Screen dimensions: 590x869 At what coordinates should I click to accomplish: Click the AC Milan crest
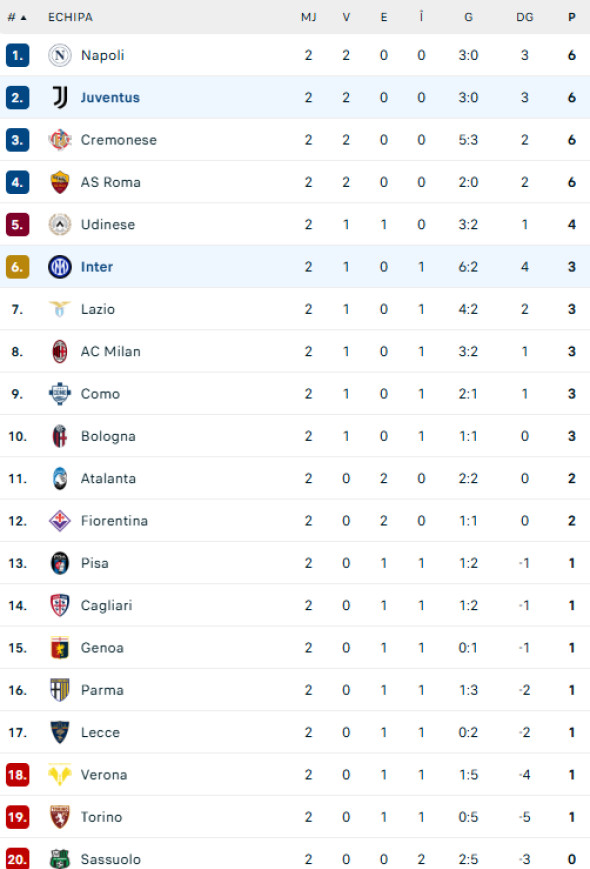pyautogui.click(x=60, y=351)
